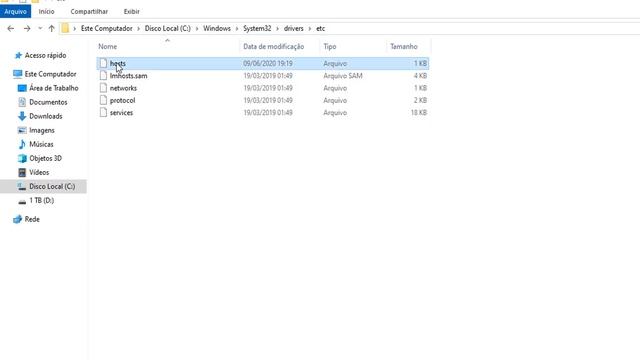Go up one folder level
The image size is (640, 360).
tap(51, 28)
